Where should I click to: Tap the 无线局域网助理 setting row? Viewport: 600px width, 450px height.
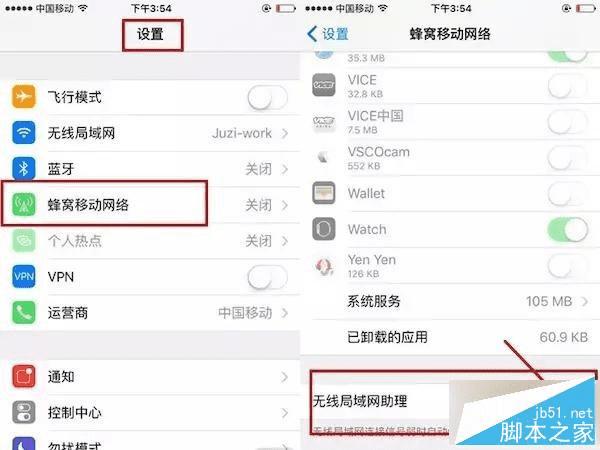click(450, 401)
